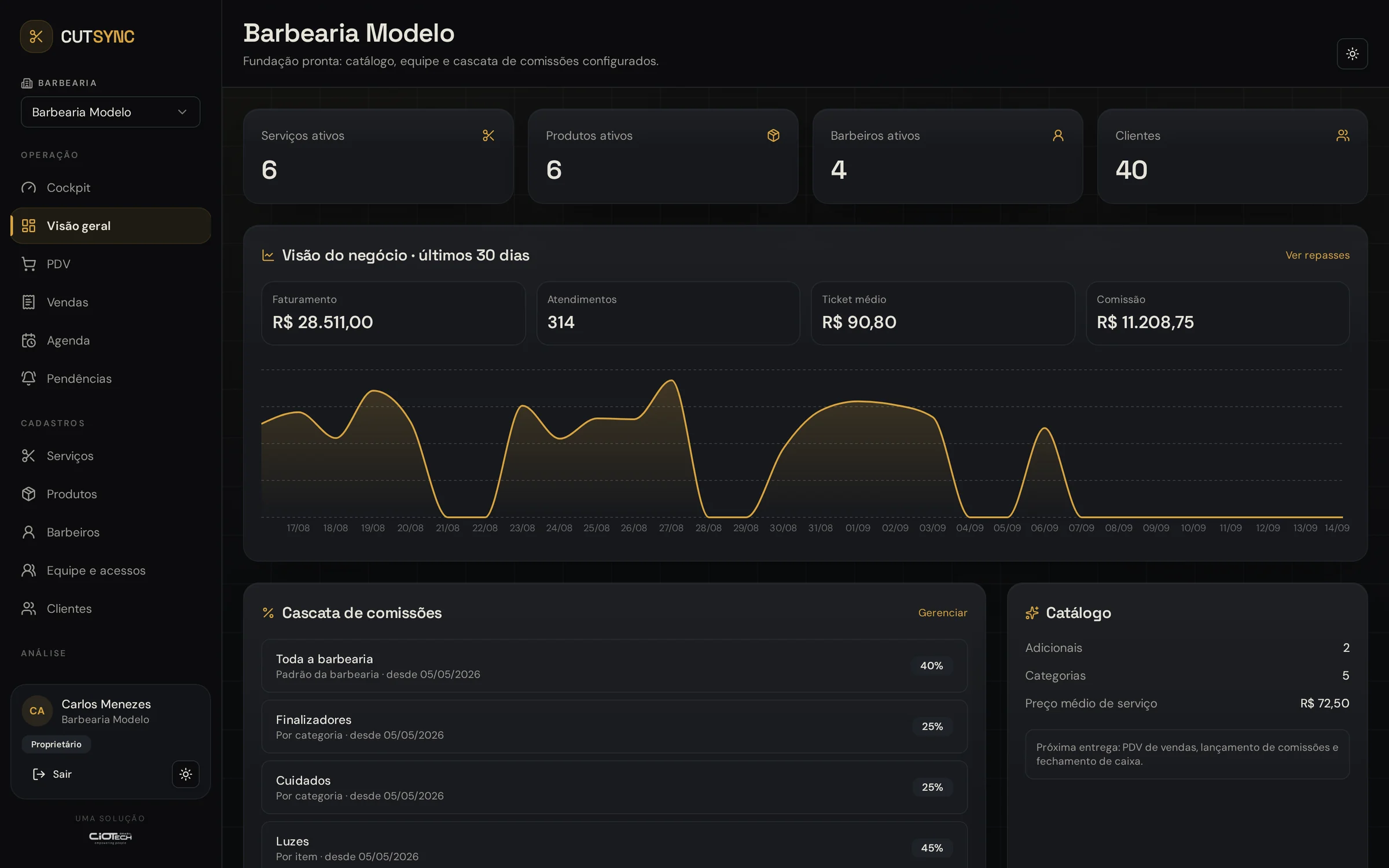
Task: Click Gerenciar in commissions panel
Action: 942,613
